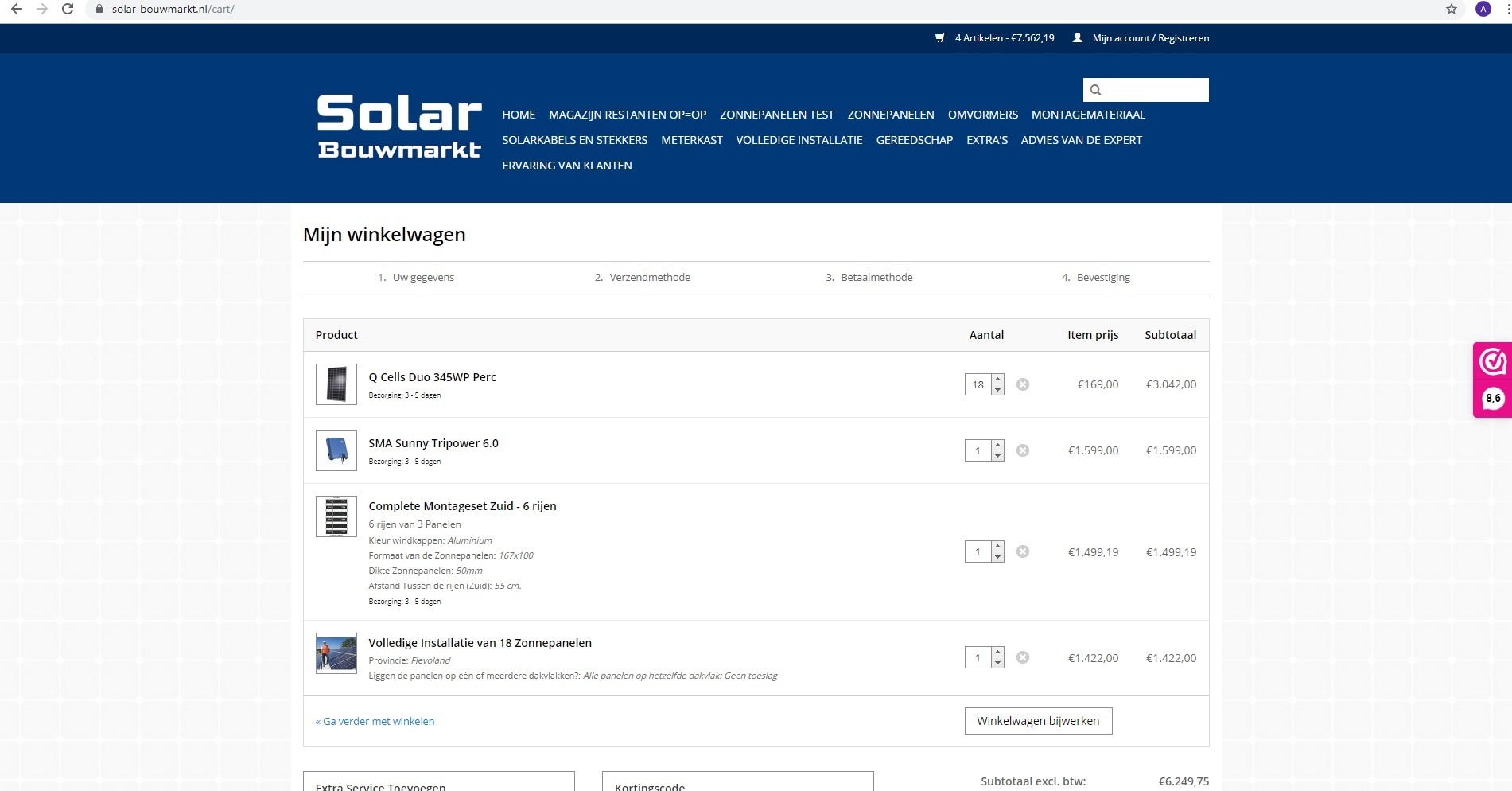The image size is (1512, 791).
Task: Click the Winkelwagen bijwerken button
Action: tap(1038, 721)
